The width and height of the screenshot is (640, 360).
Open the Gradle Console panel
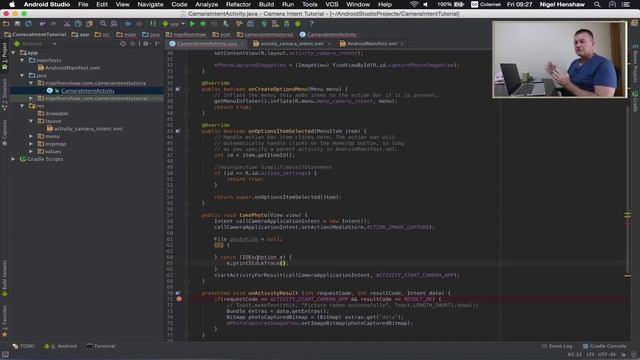click(x=604, y=346)
